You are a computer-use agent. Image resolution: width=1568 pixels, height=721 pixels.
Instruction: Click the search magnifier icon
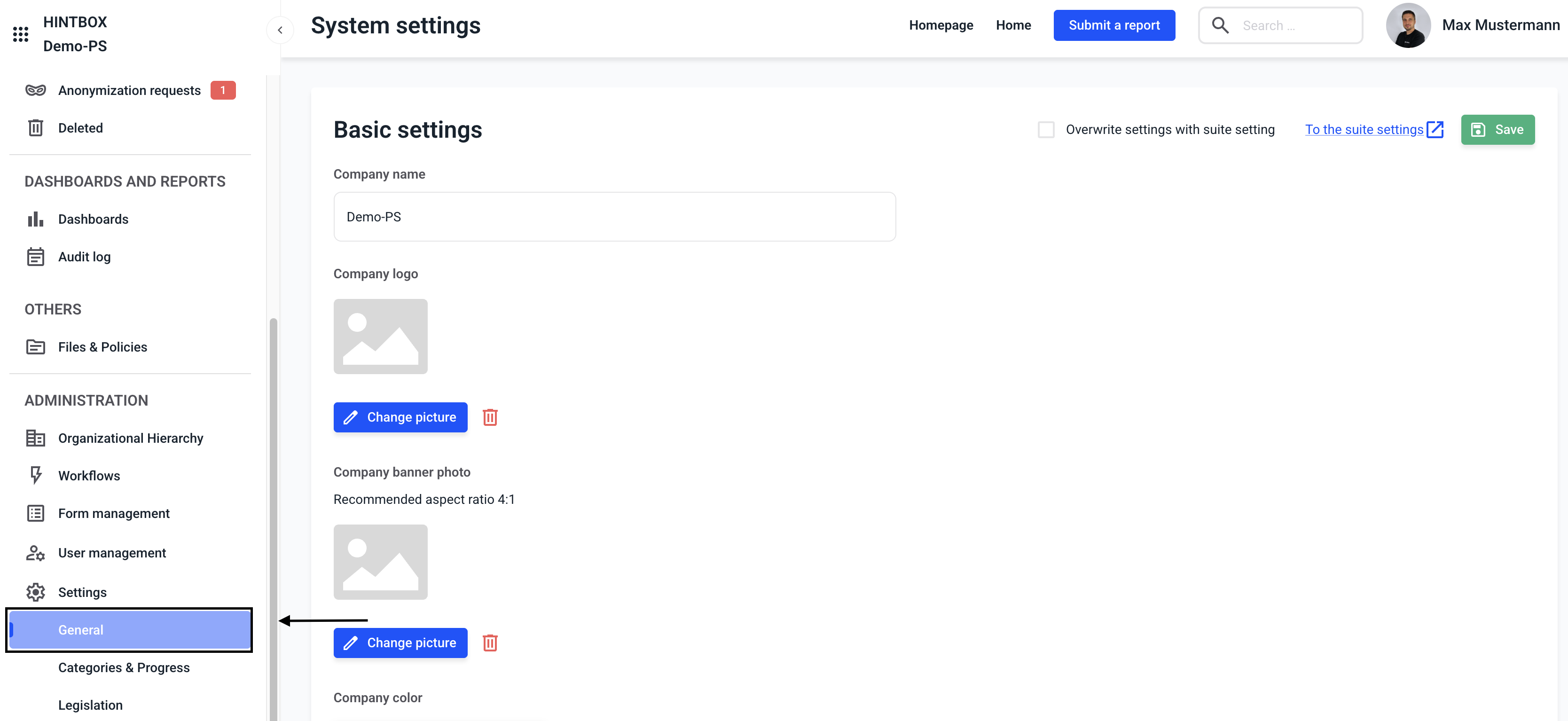pyautogui.click(x=1220, y=25)
